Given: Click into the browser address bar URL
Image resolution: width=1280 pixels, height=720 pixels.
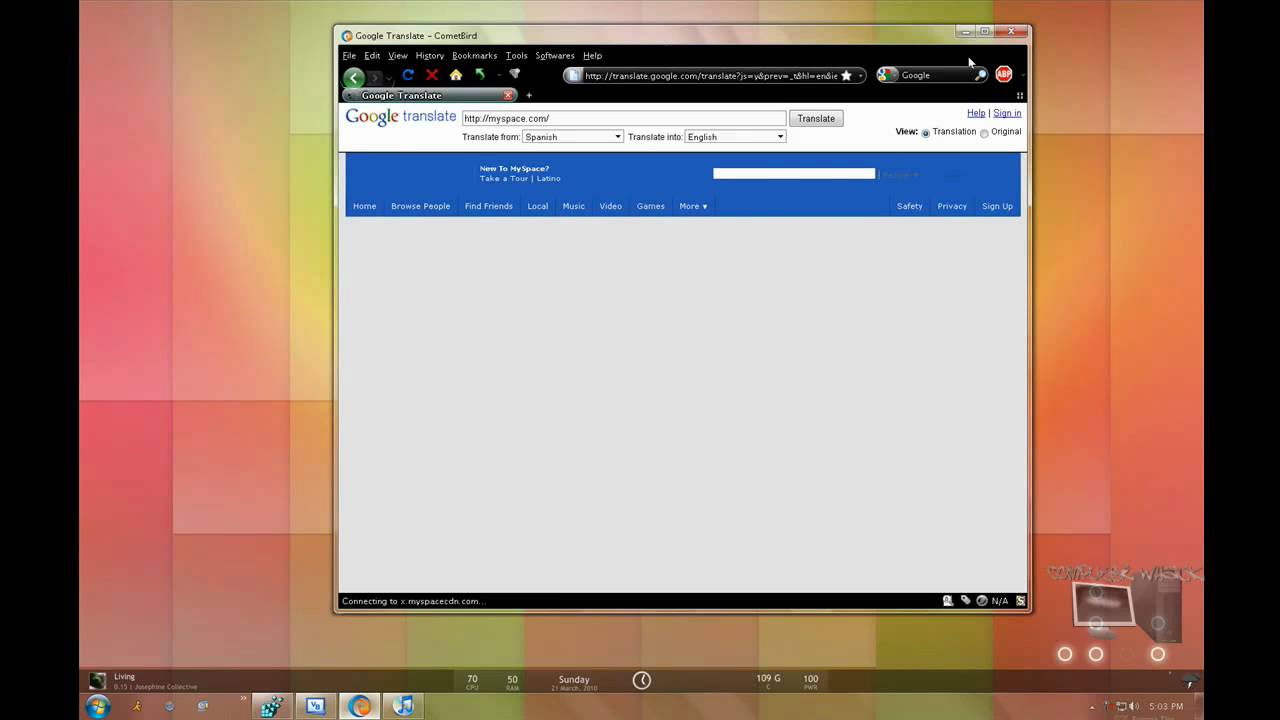Looking at the screenshot, I should [x=711, y=75].
